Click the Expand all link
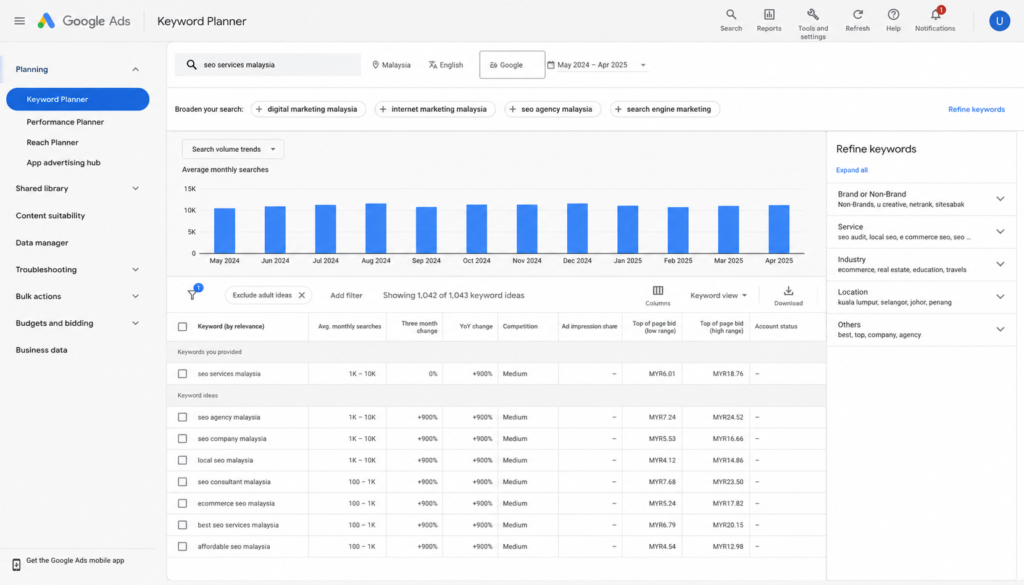 tap(852, 170)
